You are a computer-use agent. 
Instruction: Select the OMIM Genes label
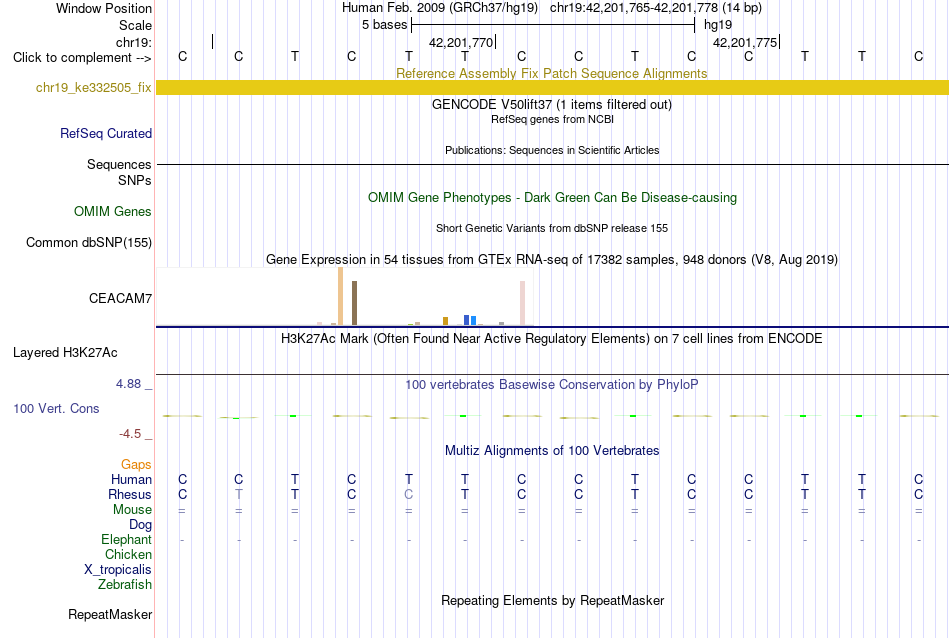112,211
